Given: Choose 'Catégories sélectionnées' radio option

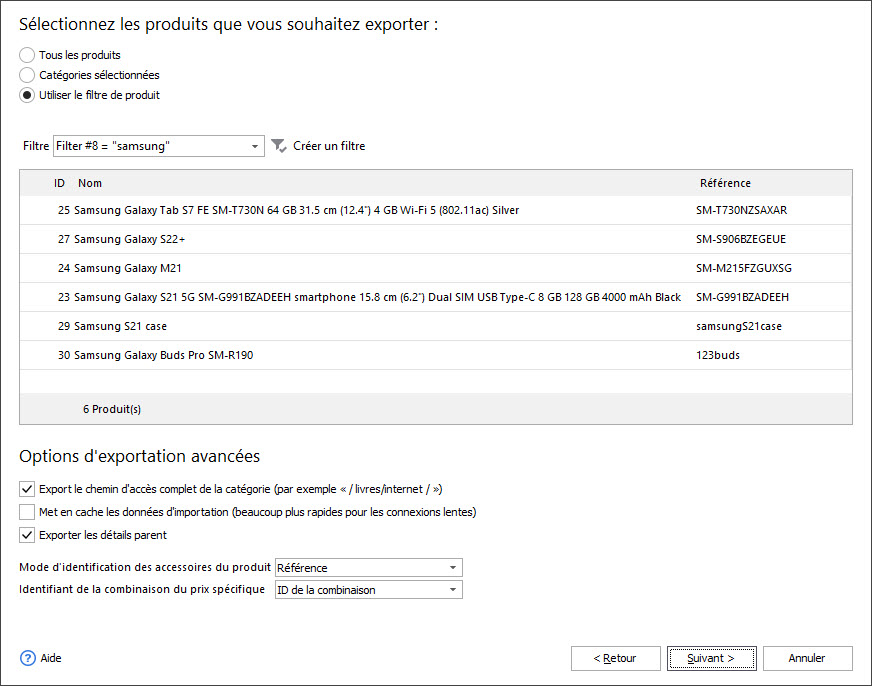Looking at the screenshot, I should click(27, 75).
